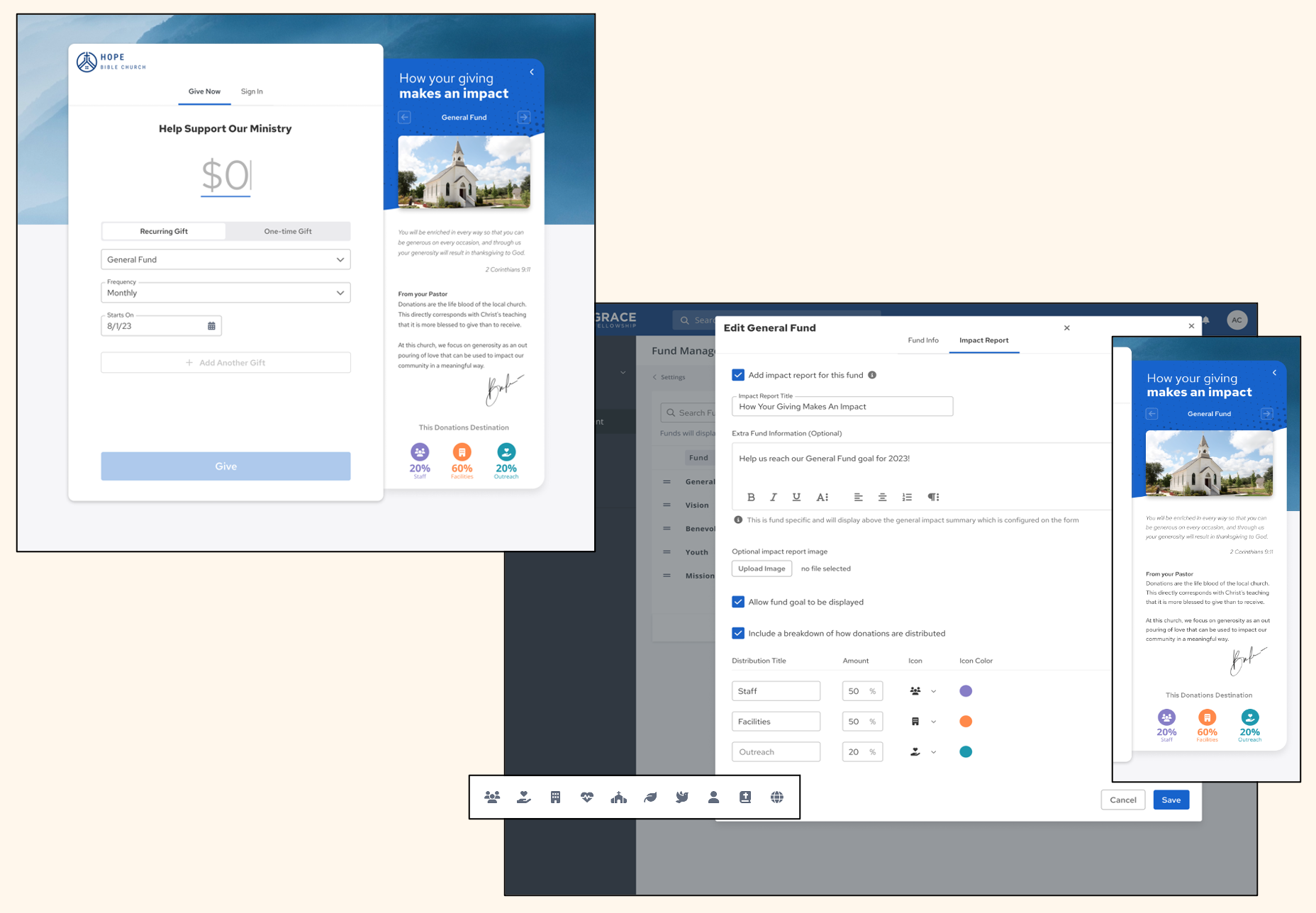Click the numbered list icon in editor
1316x913 pixels.
click(907, 497)
